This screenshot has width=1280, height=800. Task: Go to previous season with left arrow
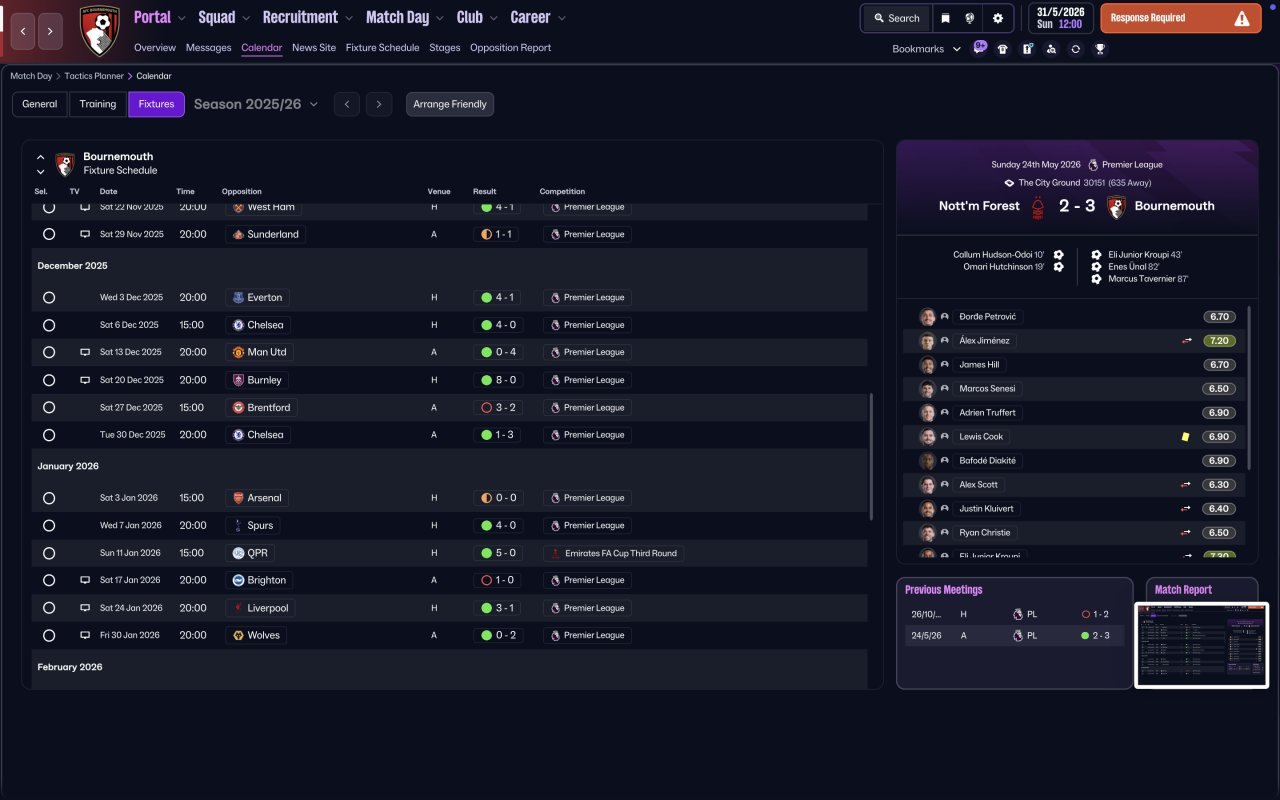pyautogui.click(x=347, y=104)
